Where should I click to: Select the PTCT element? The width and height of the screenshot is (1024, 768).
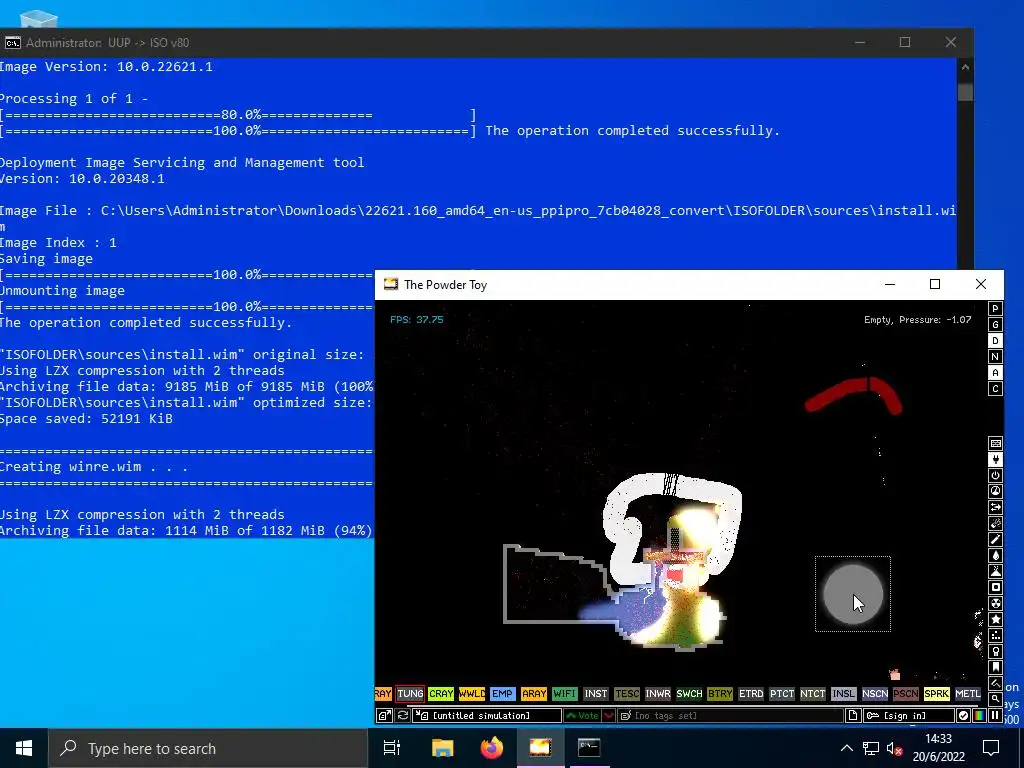pos(782,694)
